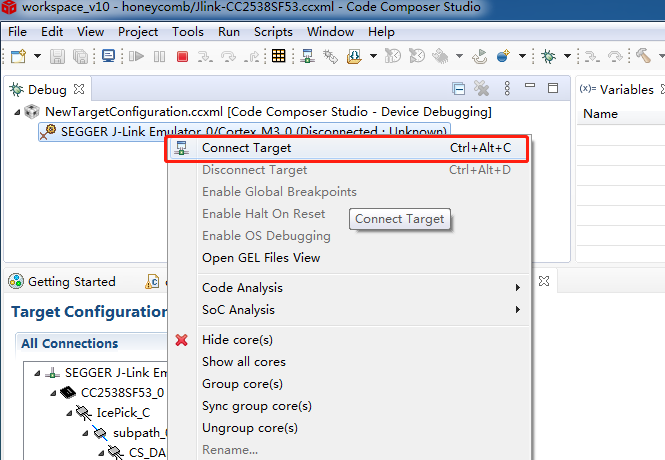This screenshot has width=665, height=460.
Task: Open the Debug bug dropdown arrow
Action: (567, 56)
